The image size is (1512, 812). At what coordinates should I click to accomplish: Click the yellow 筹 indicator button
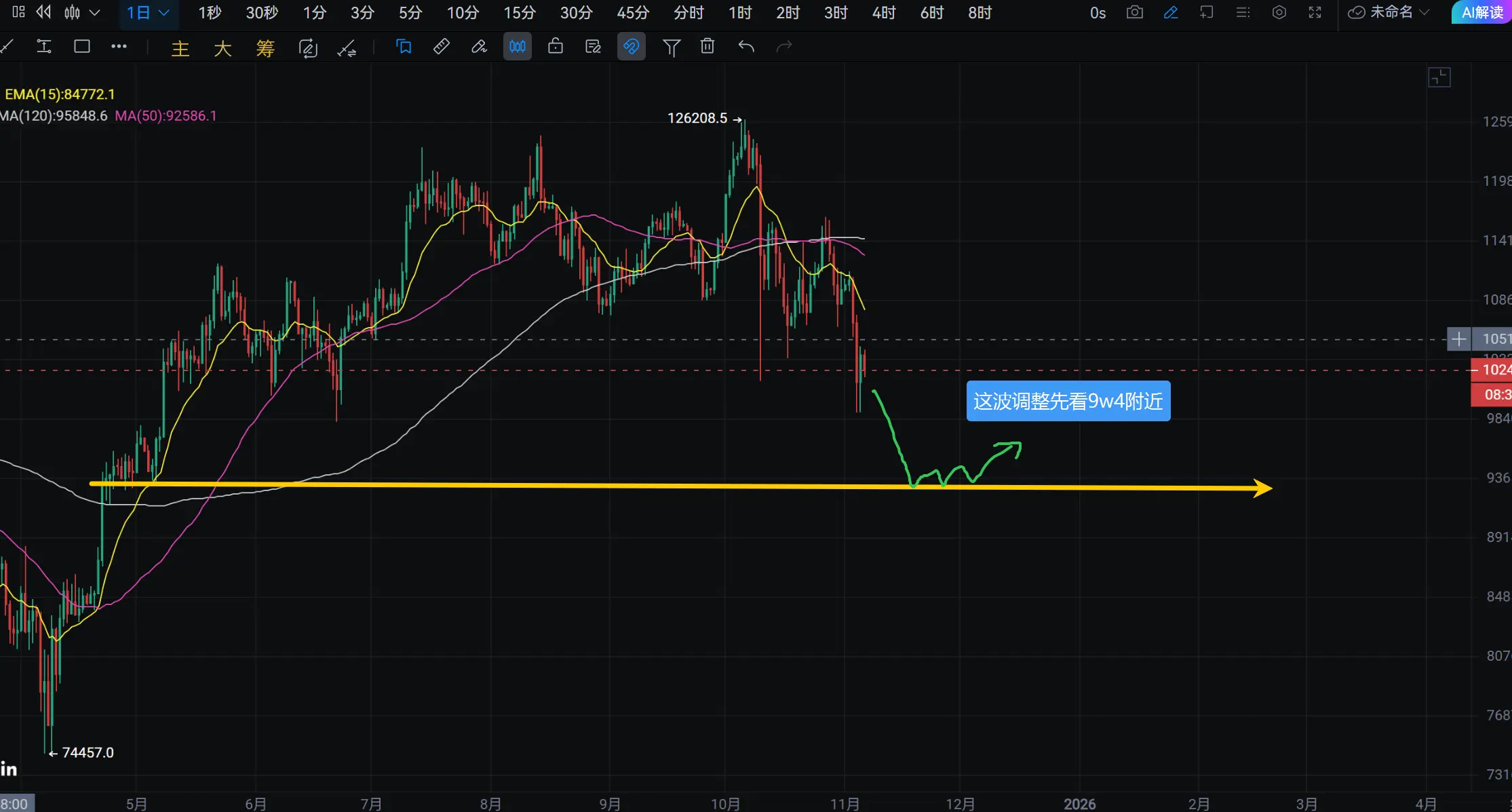pyautogui.click(x=265, y=47)
